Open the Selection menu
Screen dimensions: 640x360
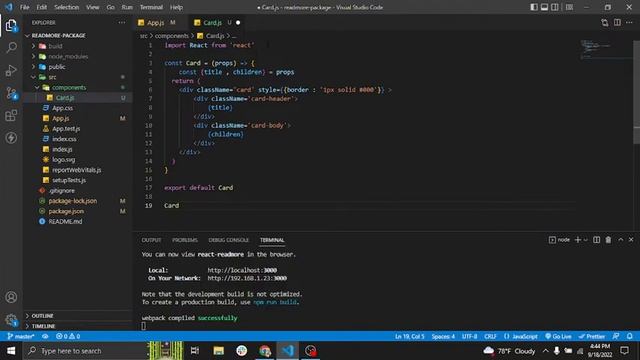(67, 7)
